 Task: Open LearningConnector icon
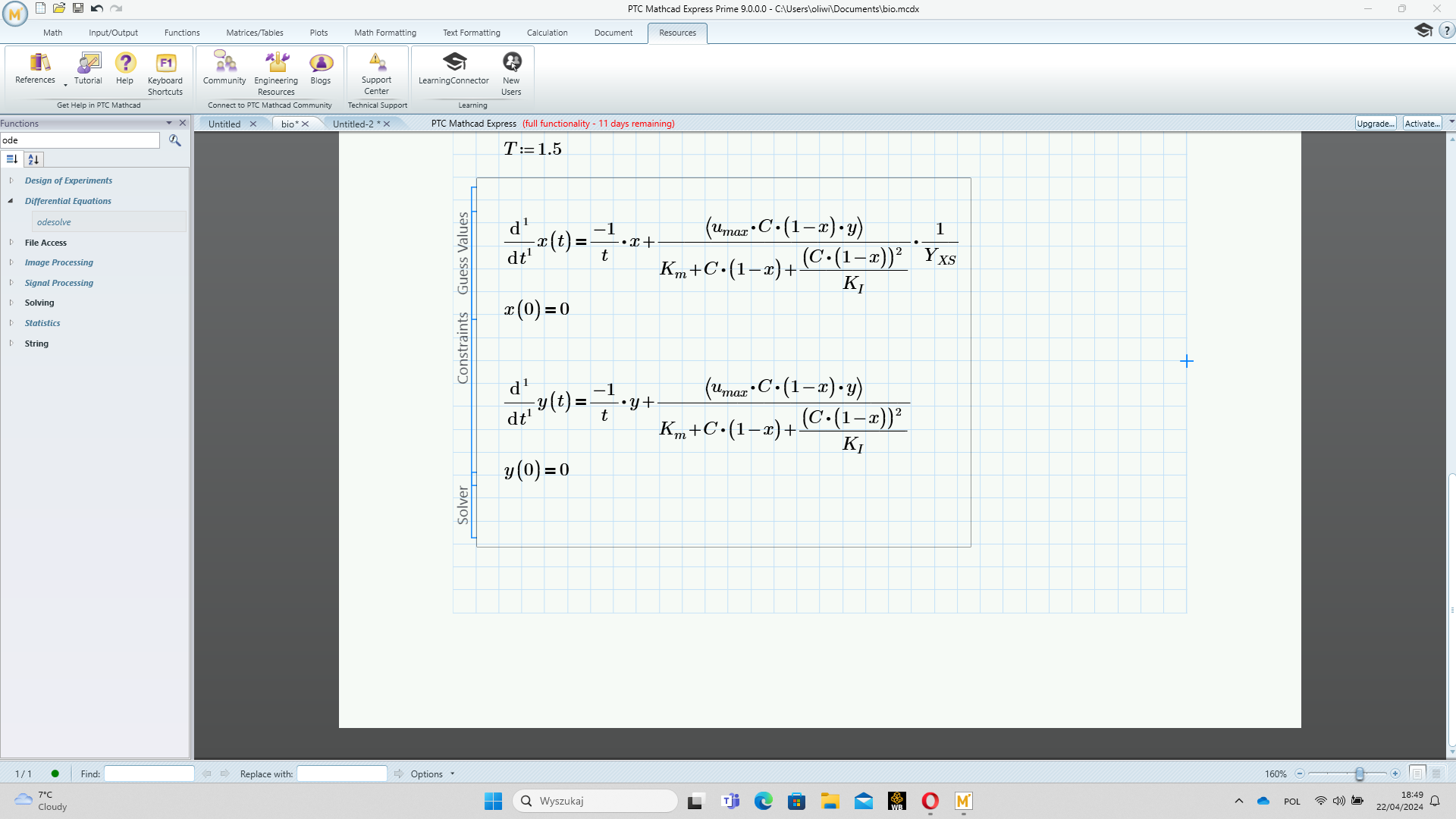click(453, 67)
